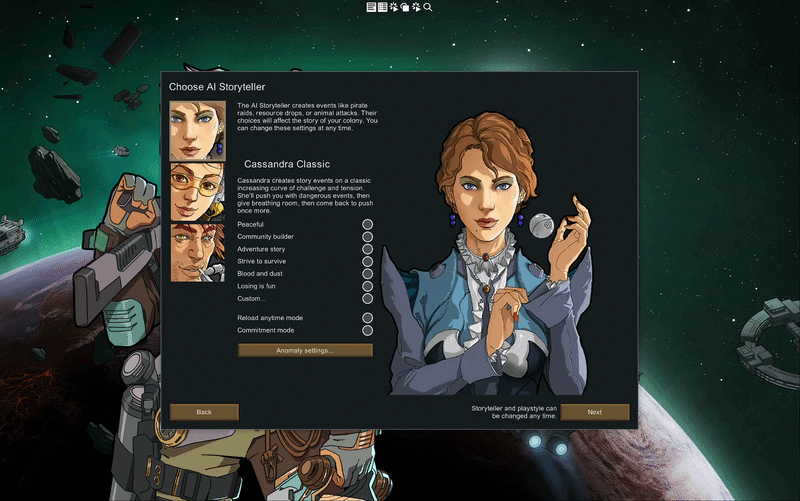The width and height of the screenshot is (800, 501).
Task: Go Back to previous screen
Action: point(204,412)
